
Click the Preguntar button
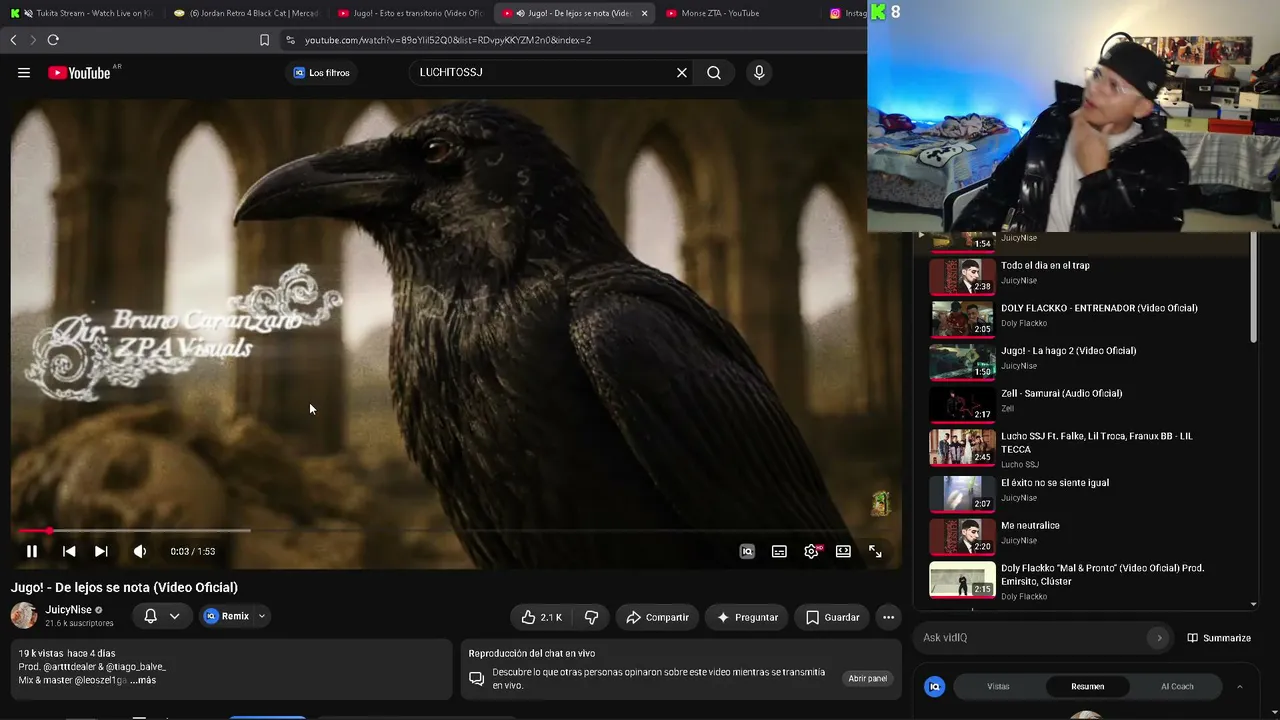tap(747, 617)
